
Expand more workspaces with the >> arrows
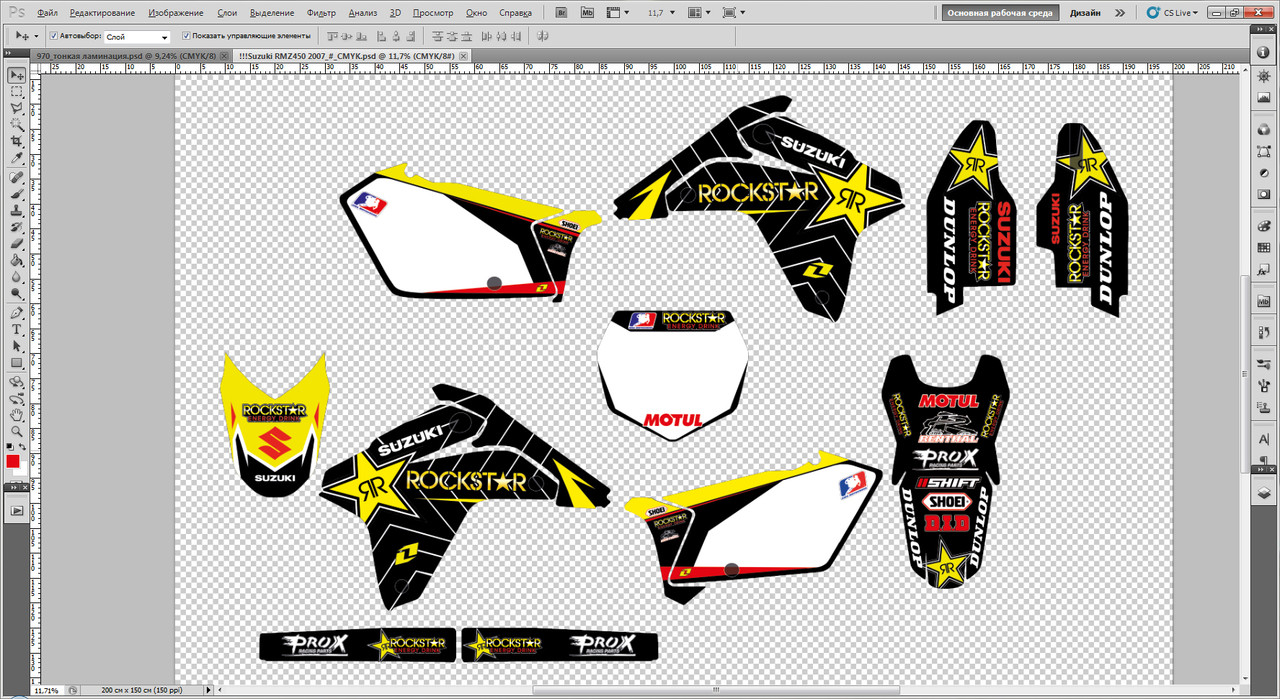coord(1119,13)
